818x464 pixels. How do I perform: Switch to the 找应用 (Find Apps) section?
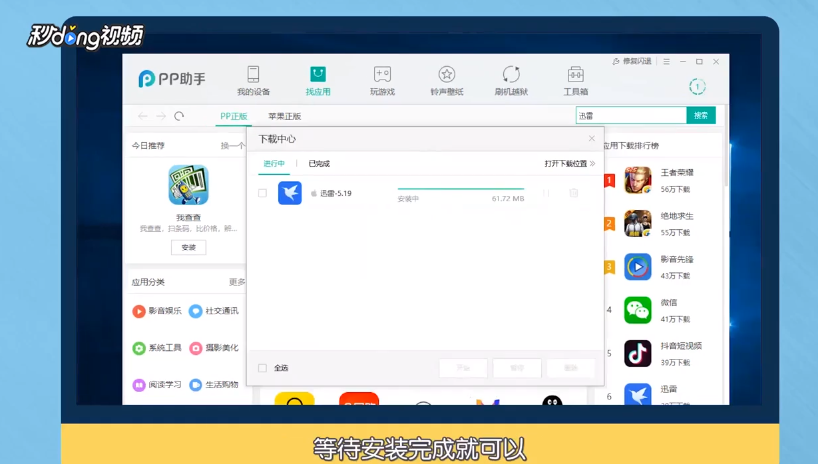318,81
